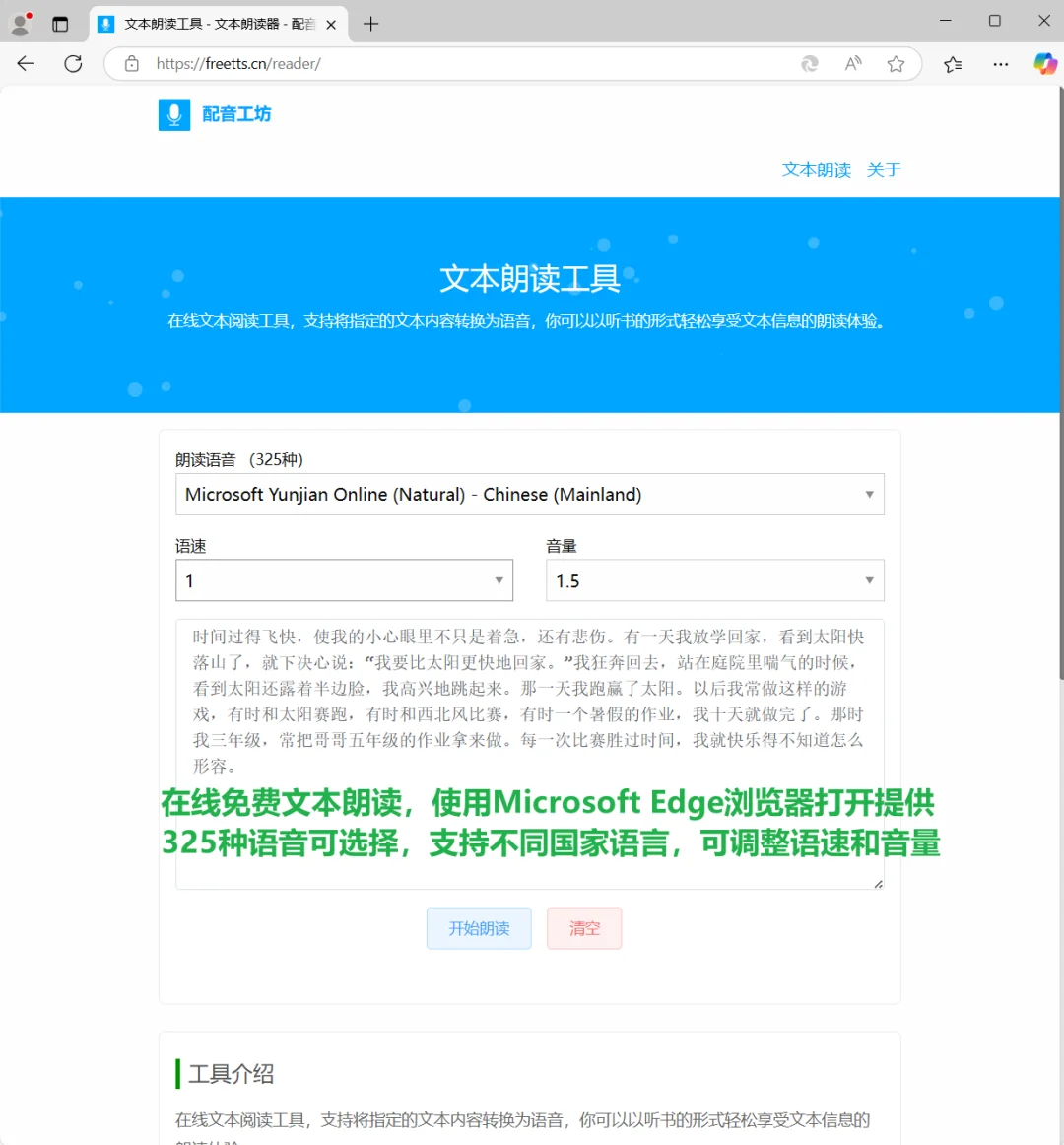This screenshot has width=1064, height=1145.
Task: Open the 关于 nav item
Action: (x=884, y=169)
